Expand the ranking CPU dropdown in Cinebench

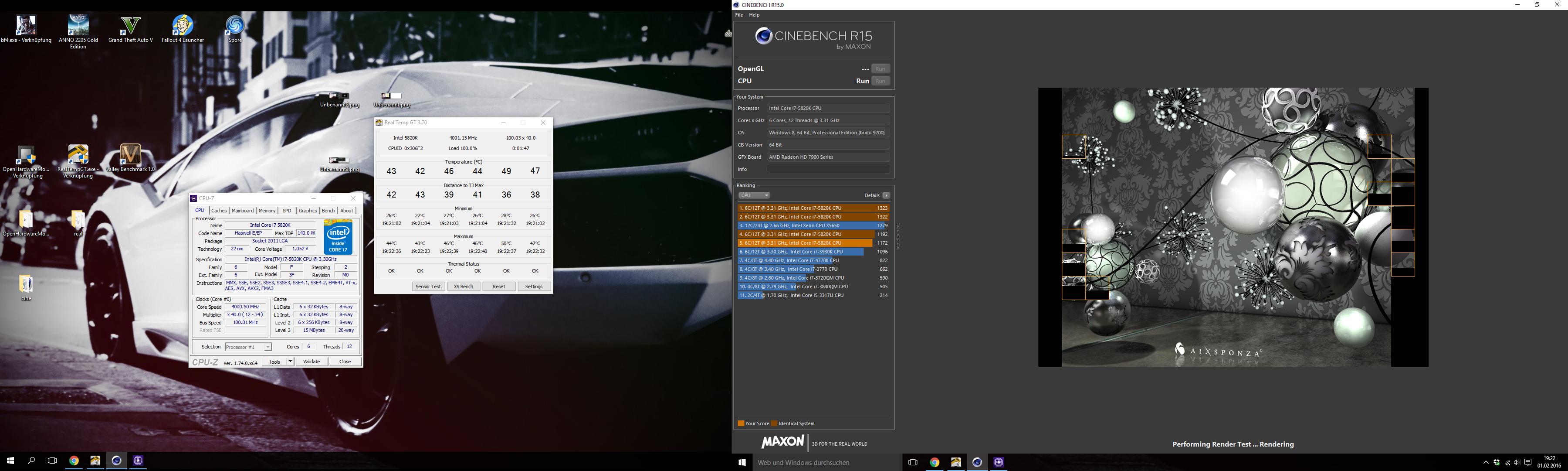[x=754, y=195]
